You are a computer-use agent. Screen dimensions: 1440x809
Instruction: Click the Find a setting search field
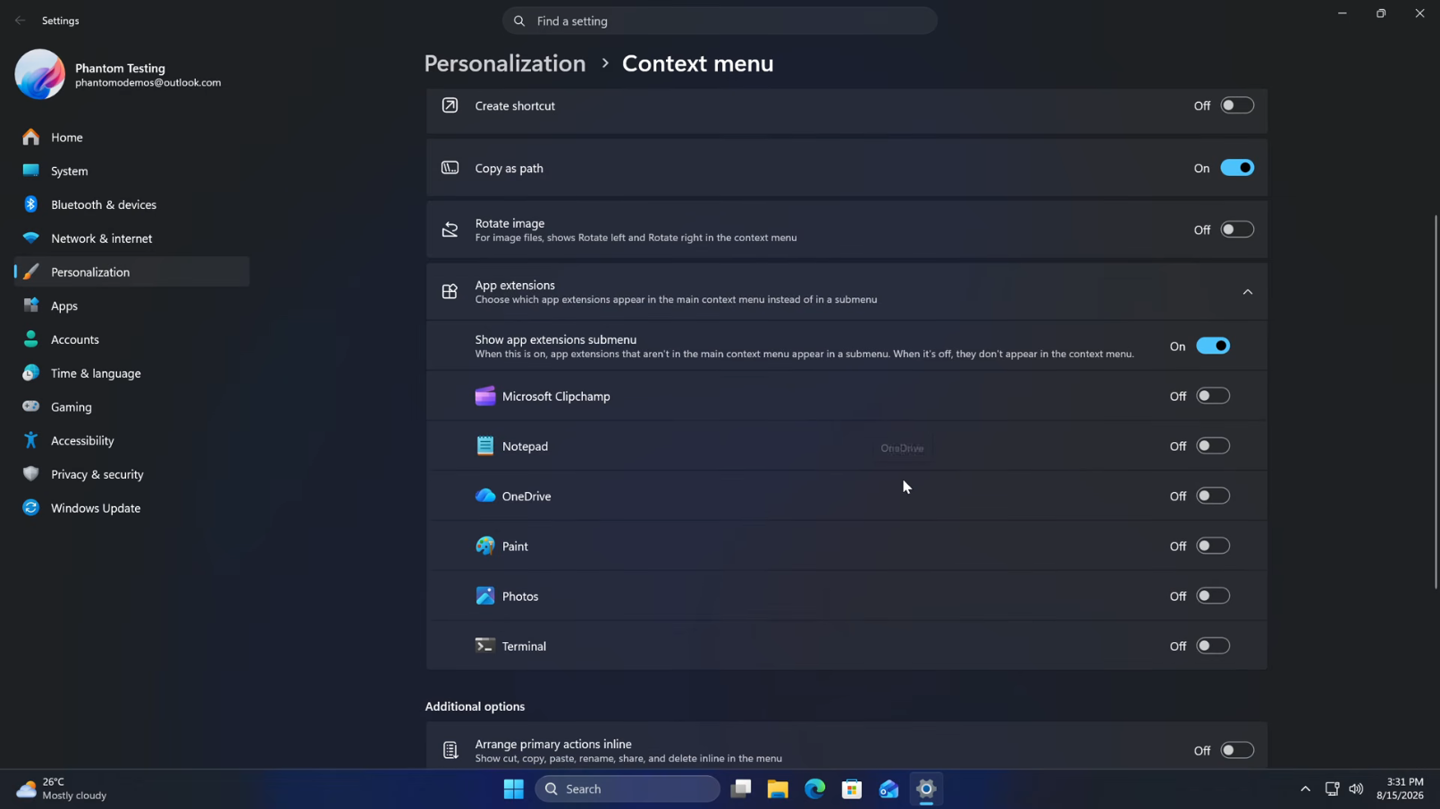click(x=720, y=21)
